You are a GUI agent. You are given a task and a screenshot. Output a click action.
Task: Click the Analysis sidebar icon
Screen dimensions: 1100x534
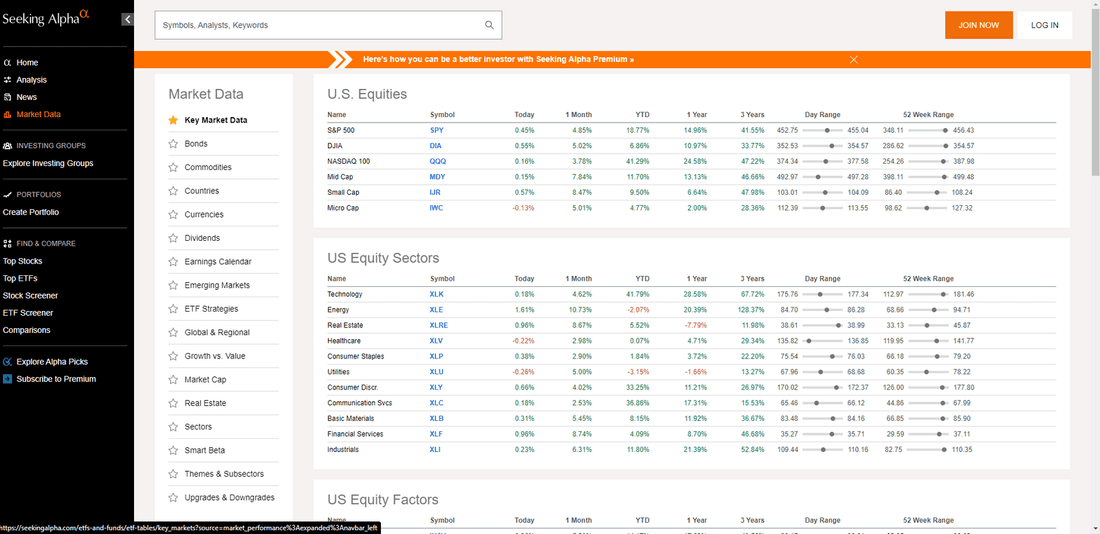point(7,80)
